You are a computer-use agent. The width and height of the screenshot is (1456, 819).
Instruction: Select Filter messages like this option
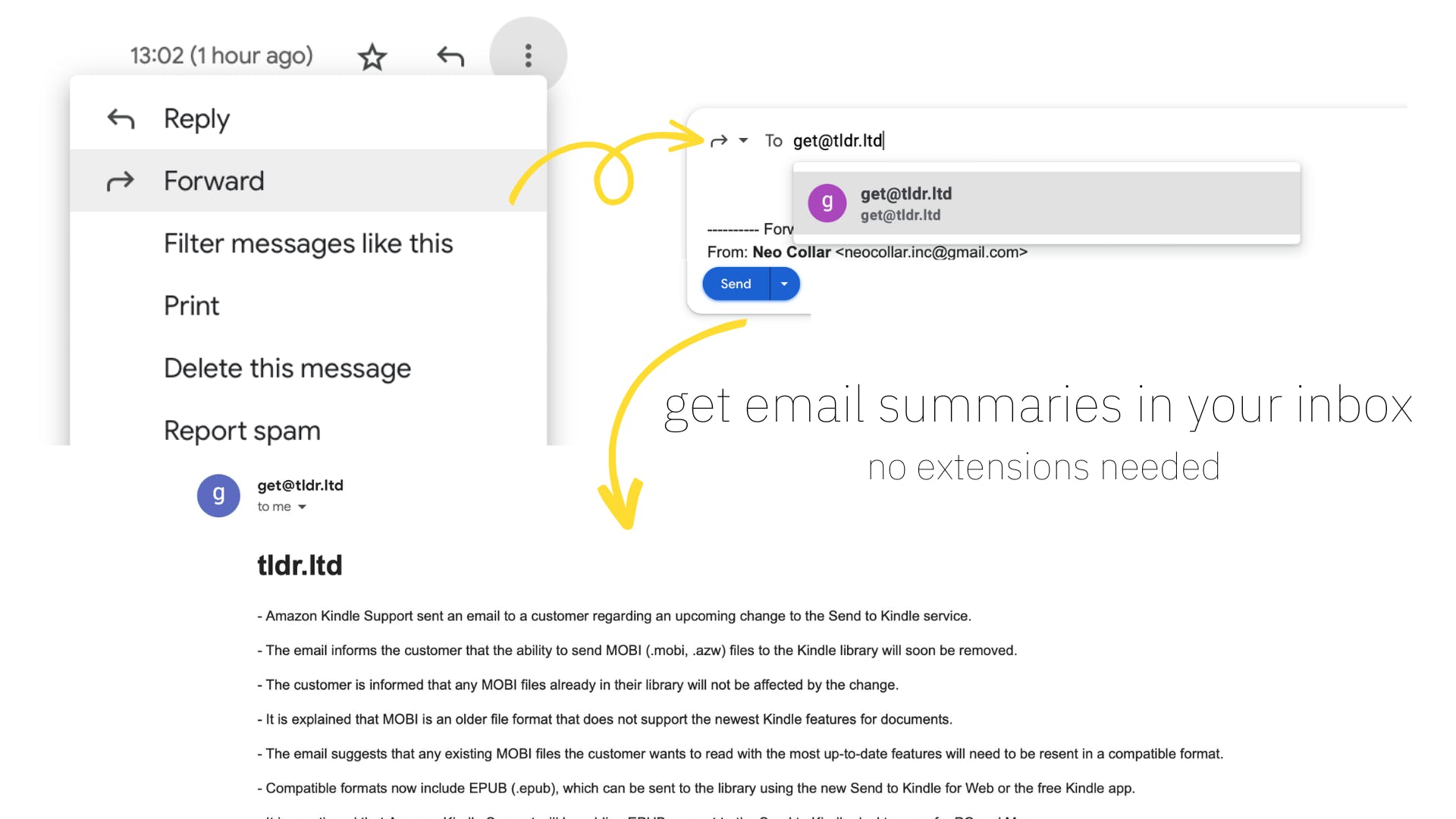[308, 243]
